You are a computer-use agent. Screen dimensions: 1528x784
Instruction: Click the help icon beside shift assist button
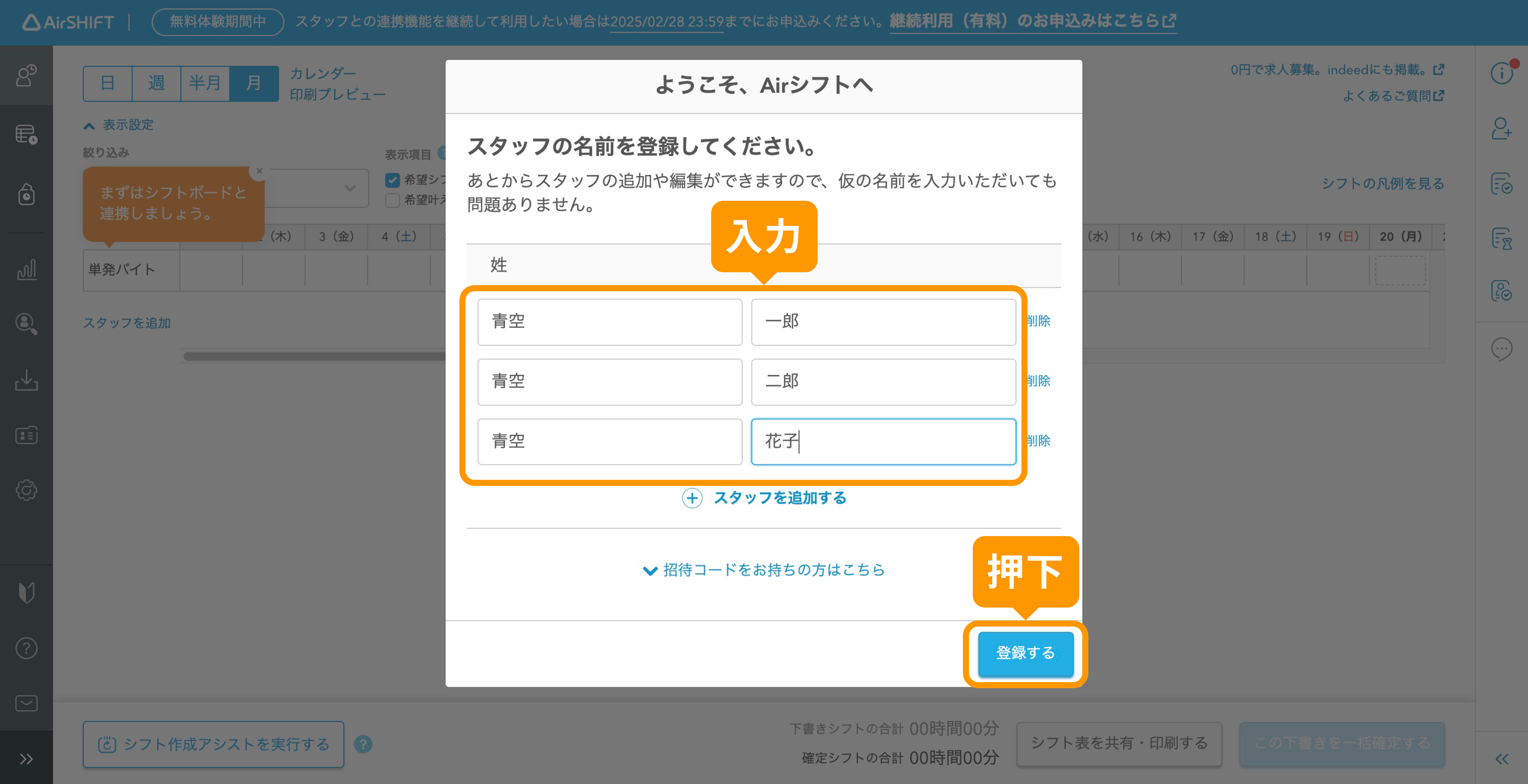click(x=363, y=744)
